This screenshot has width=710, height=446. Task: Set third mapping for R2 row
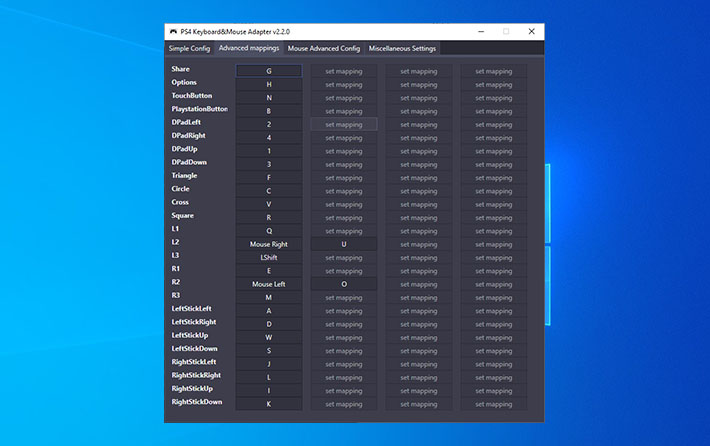419,284
